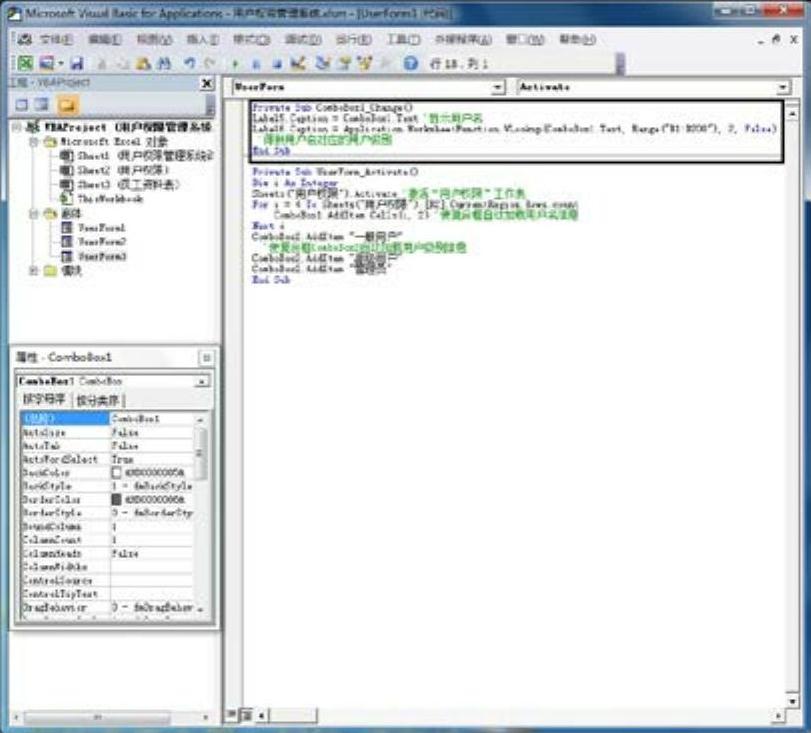Open Properties Window toolbar icon

tap(344, 64)
